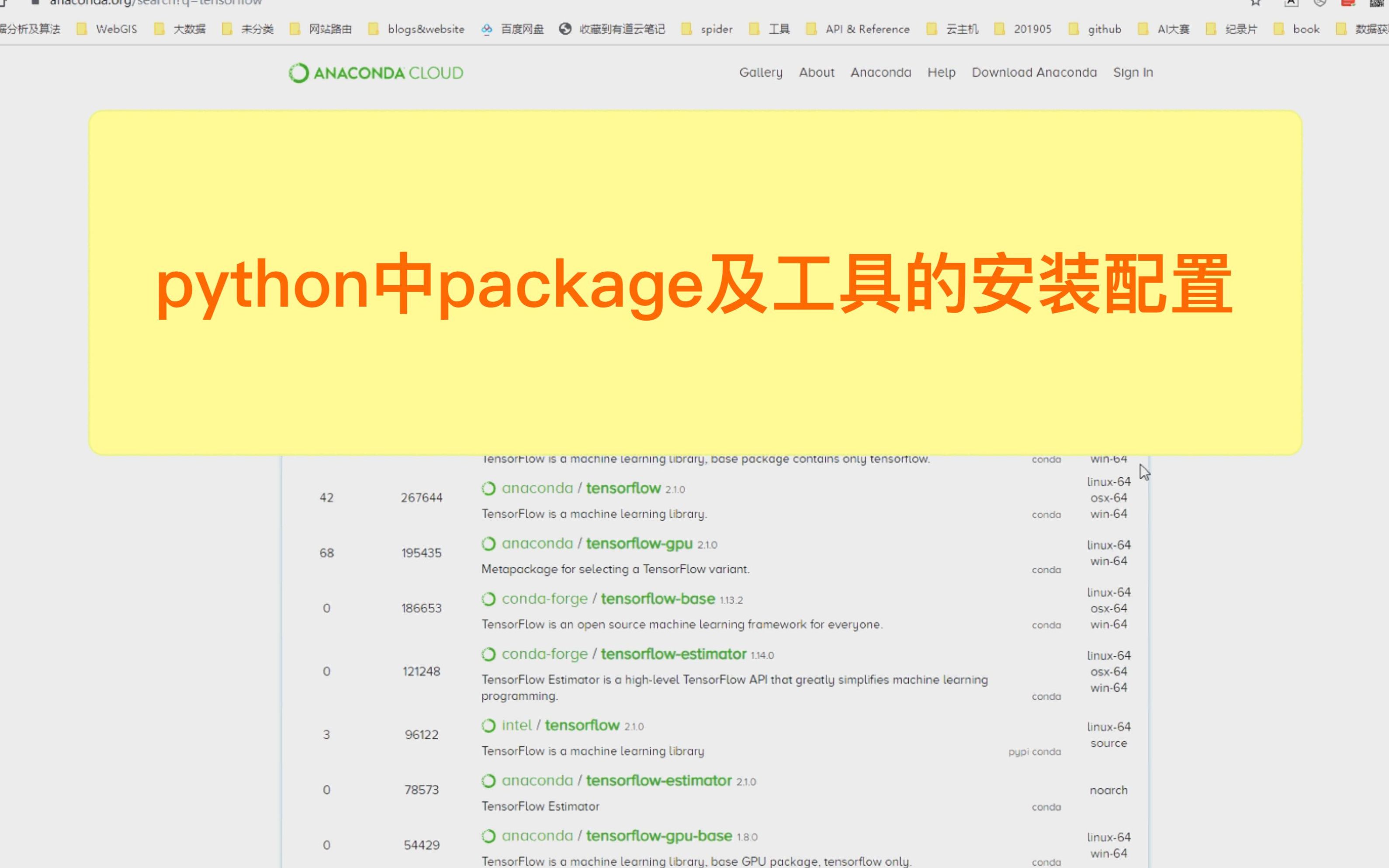Open conda-forge's tensorflow-estimator 1.14.0 package
Image resolution: width=1389 pixels, height=868 pixels.
pyautogui.click(x=674, y=654)
